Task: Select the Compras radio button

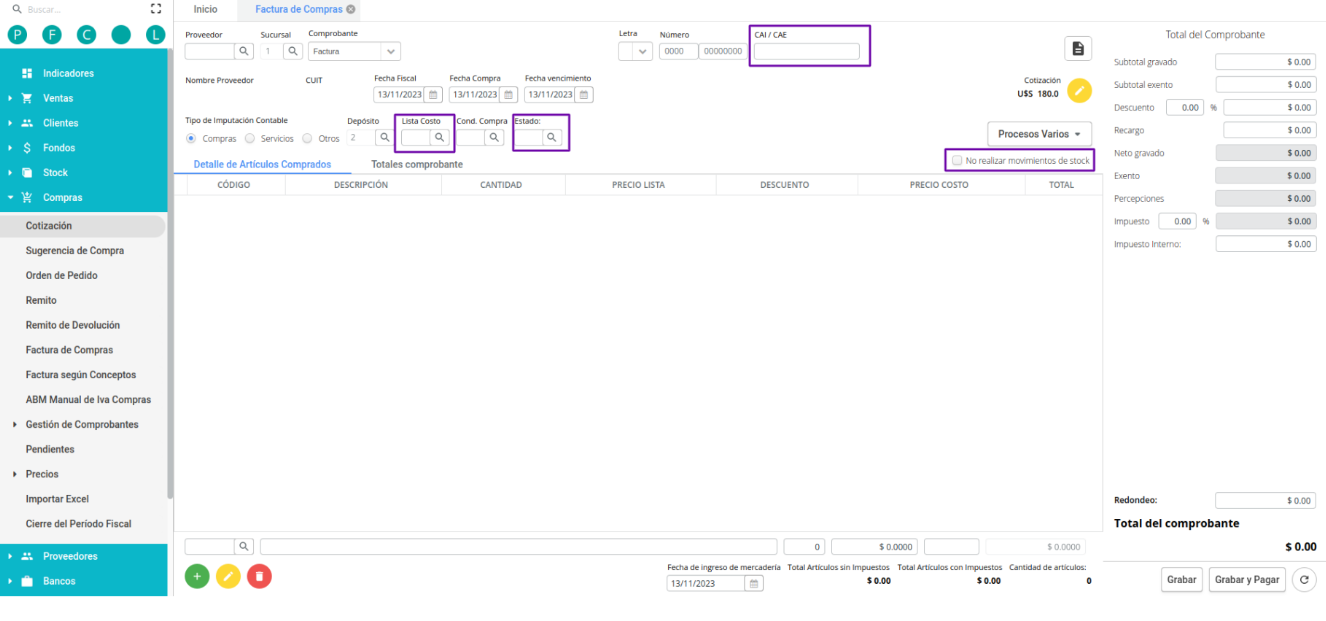Action: pyautogui.click(x=192, y=138)
